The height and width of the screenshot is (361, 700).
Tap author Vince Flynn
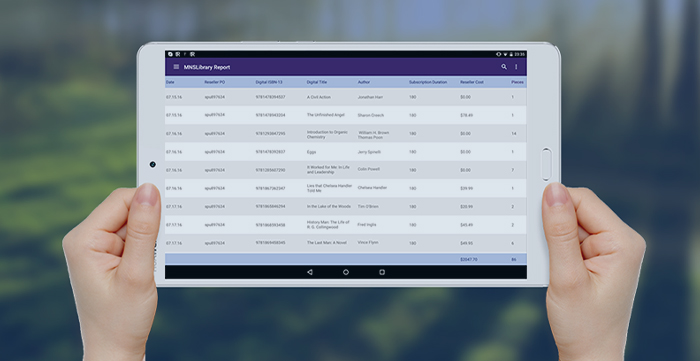coord(368,243)
